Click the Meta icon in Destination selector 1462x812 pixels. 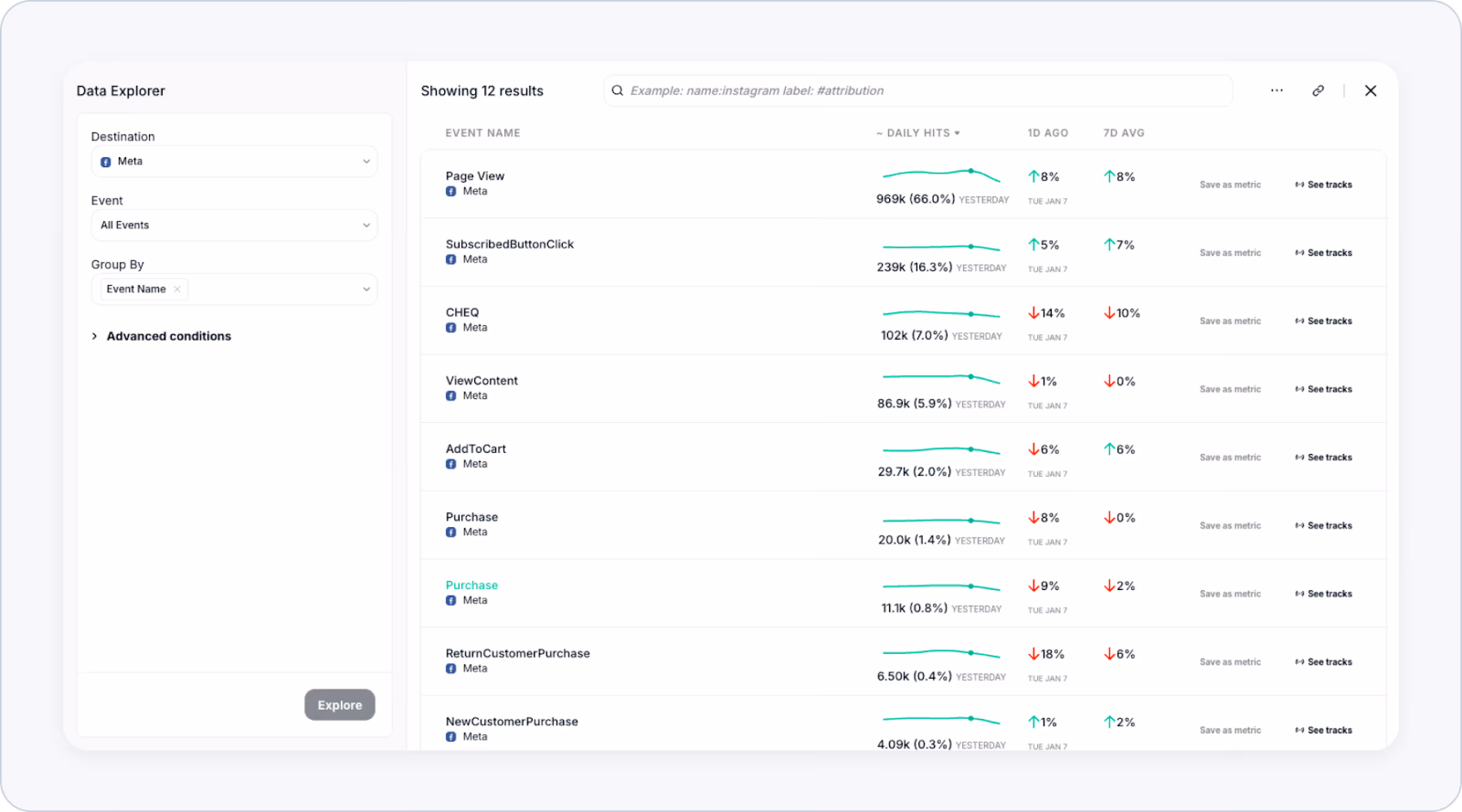[106, 161]
